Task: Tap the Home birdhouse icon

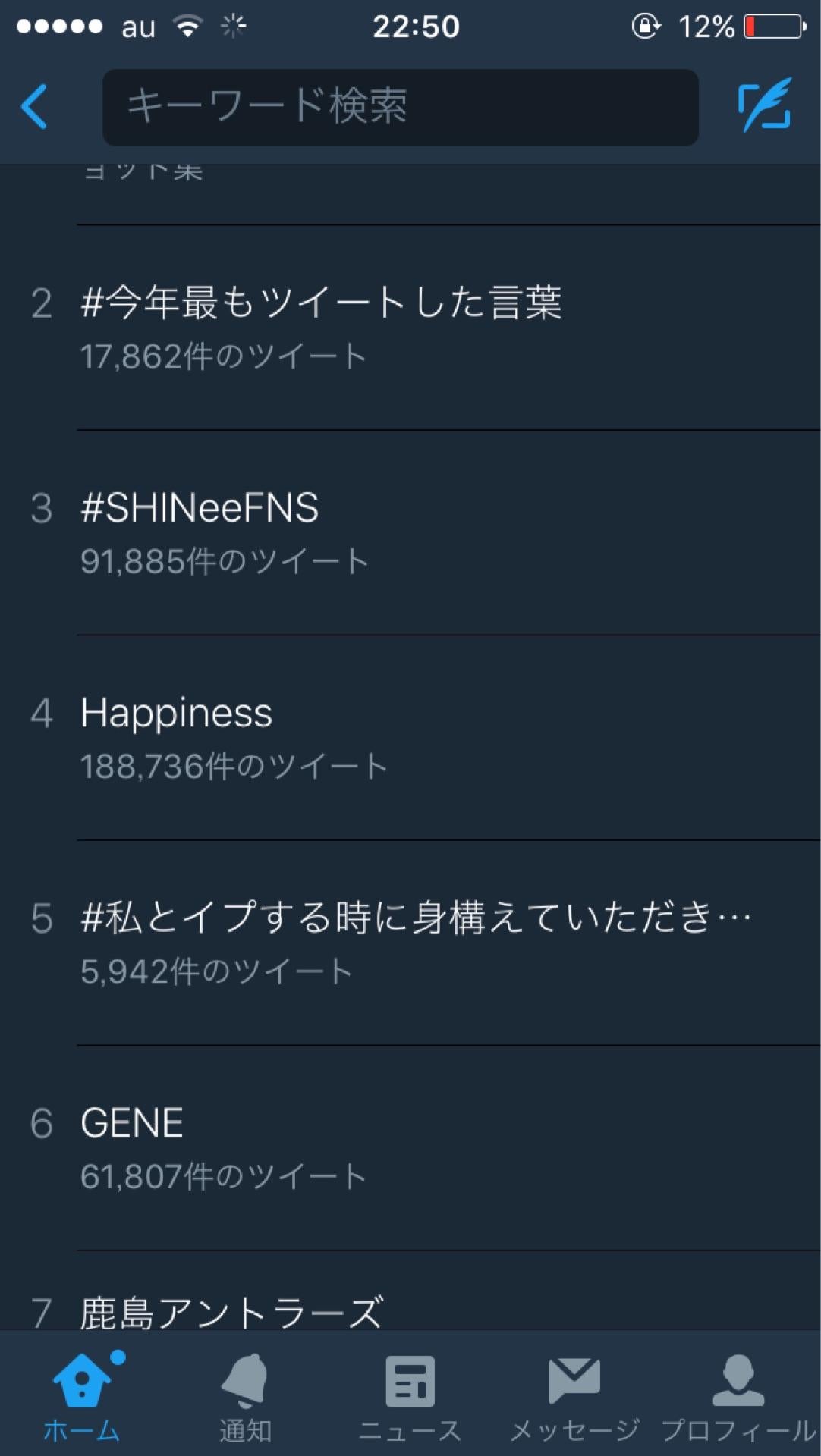Action: click(x=82, y=1382)
